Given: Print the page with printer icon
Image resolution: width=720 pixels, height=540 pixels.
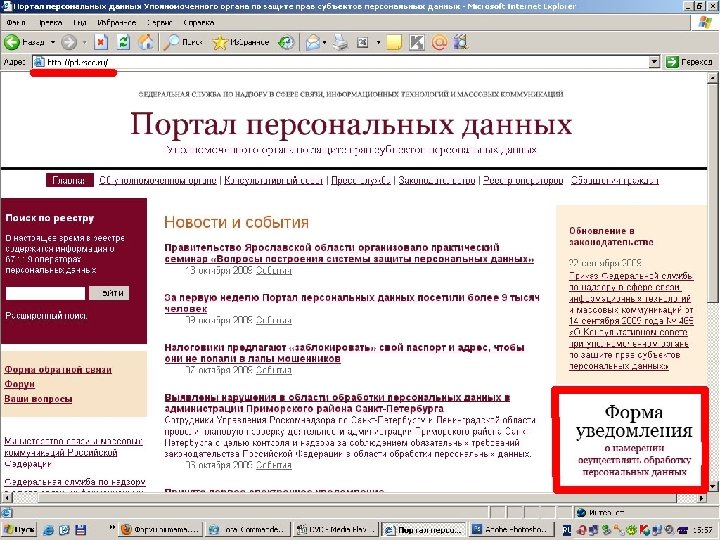Looking at the screenshot, I should (340, 42).
